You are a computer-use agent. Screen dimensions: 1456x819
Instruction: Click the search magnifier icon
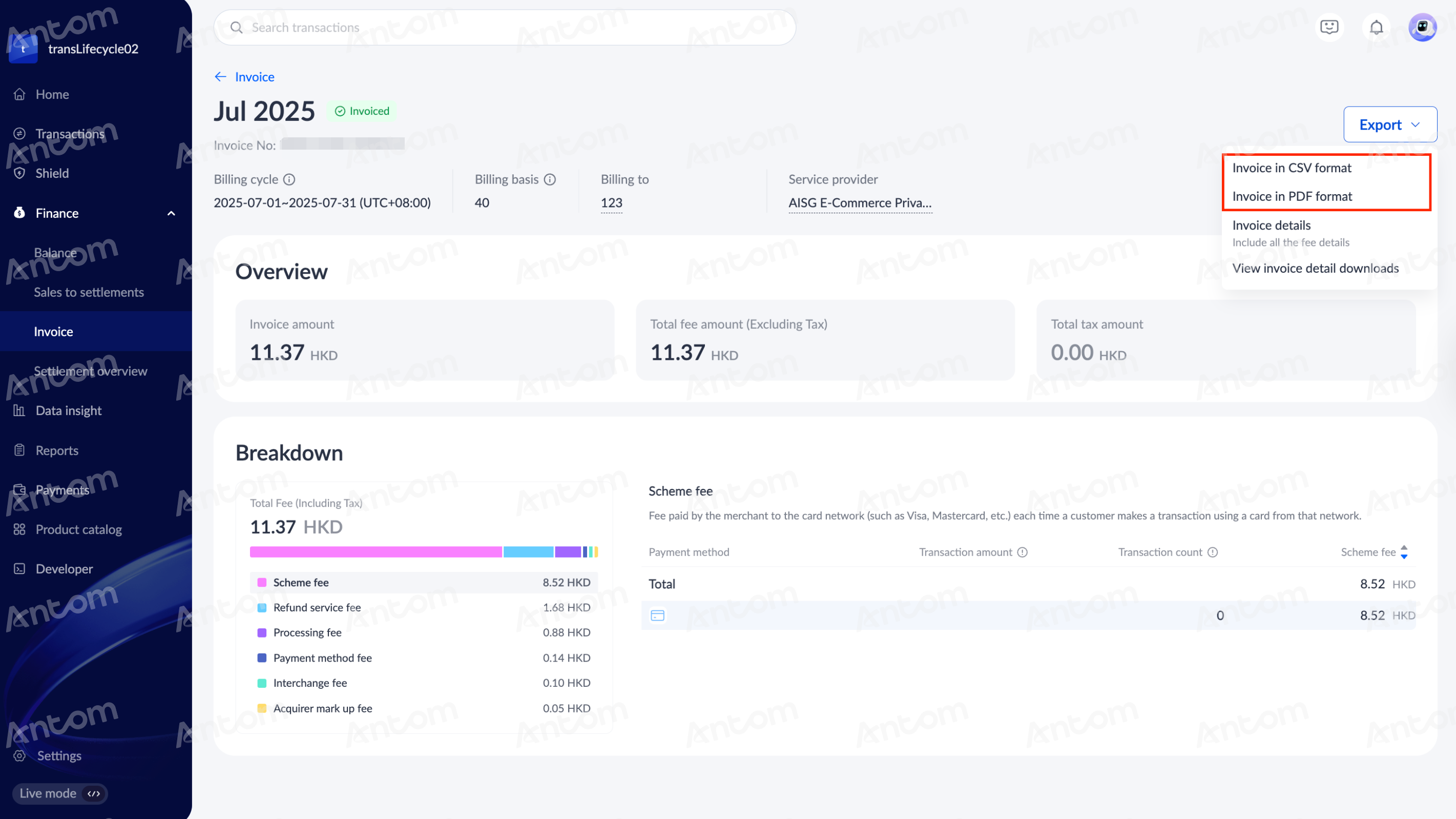[x=236, y=28]
